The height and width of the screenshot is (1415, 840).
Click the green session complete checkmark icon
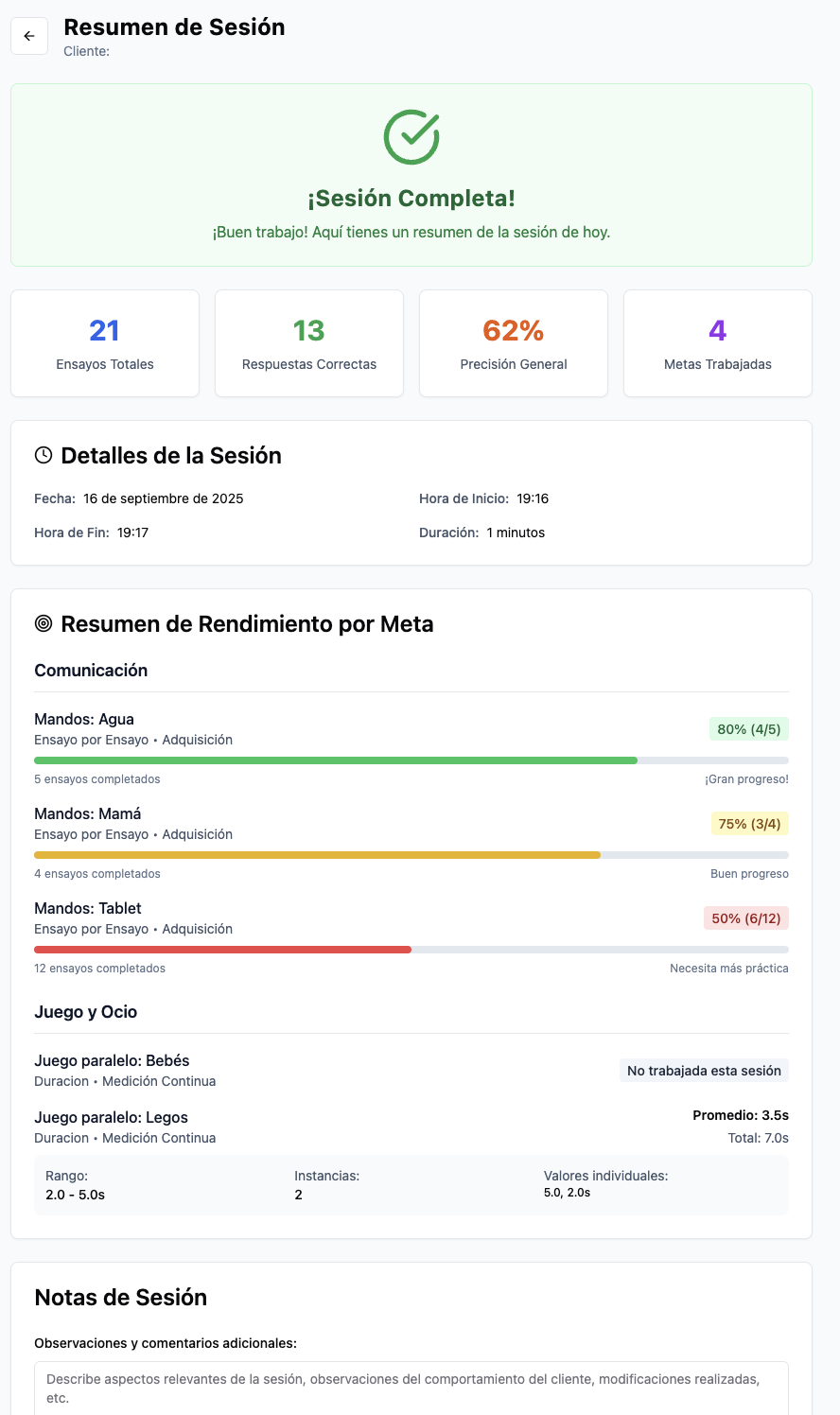(411, 137)
